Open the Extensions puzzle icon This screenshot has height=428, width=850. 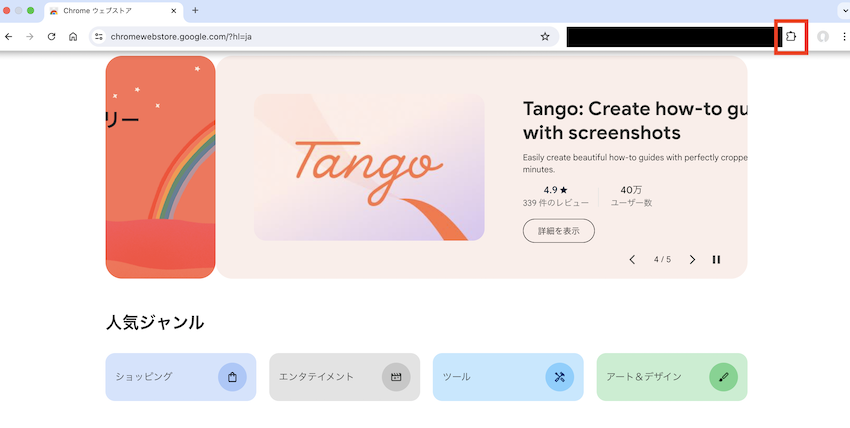click(791, 36)
